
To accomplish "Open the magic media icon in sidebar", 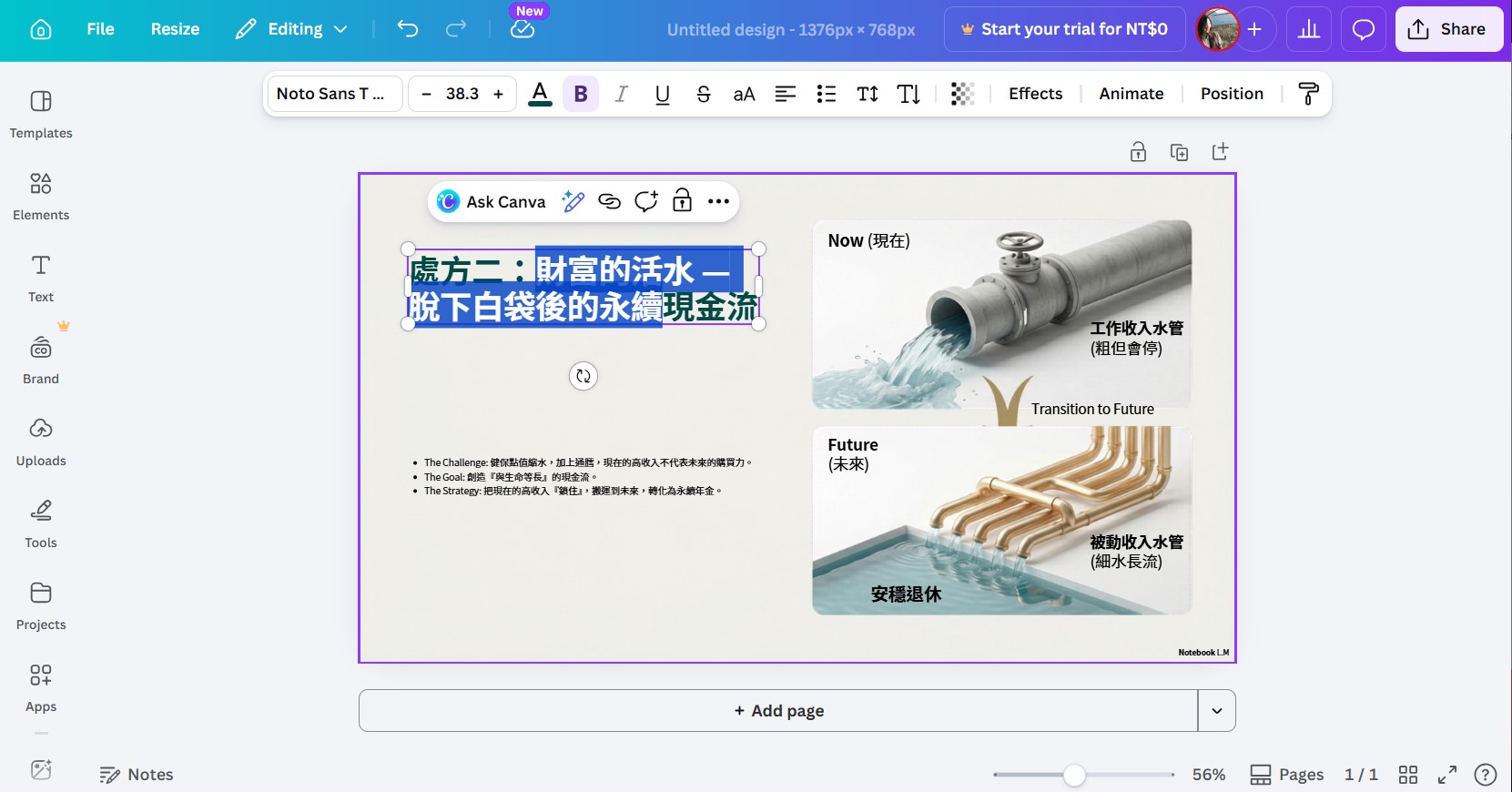I will (41, 769).
